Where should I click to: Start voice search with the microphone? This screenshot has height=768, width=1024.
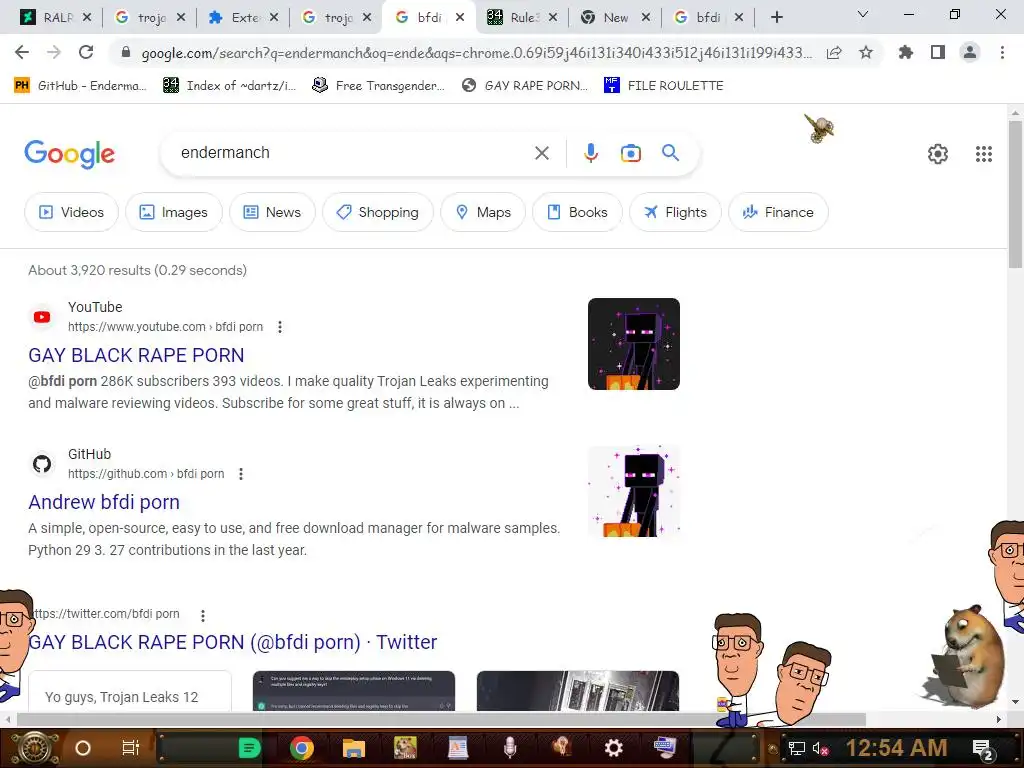point(590,153)
